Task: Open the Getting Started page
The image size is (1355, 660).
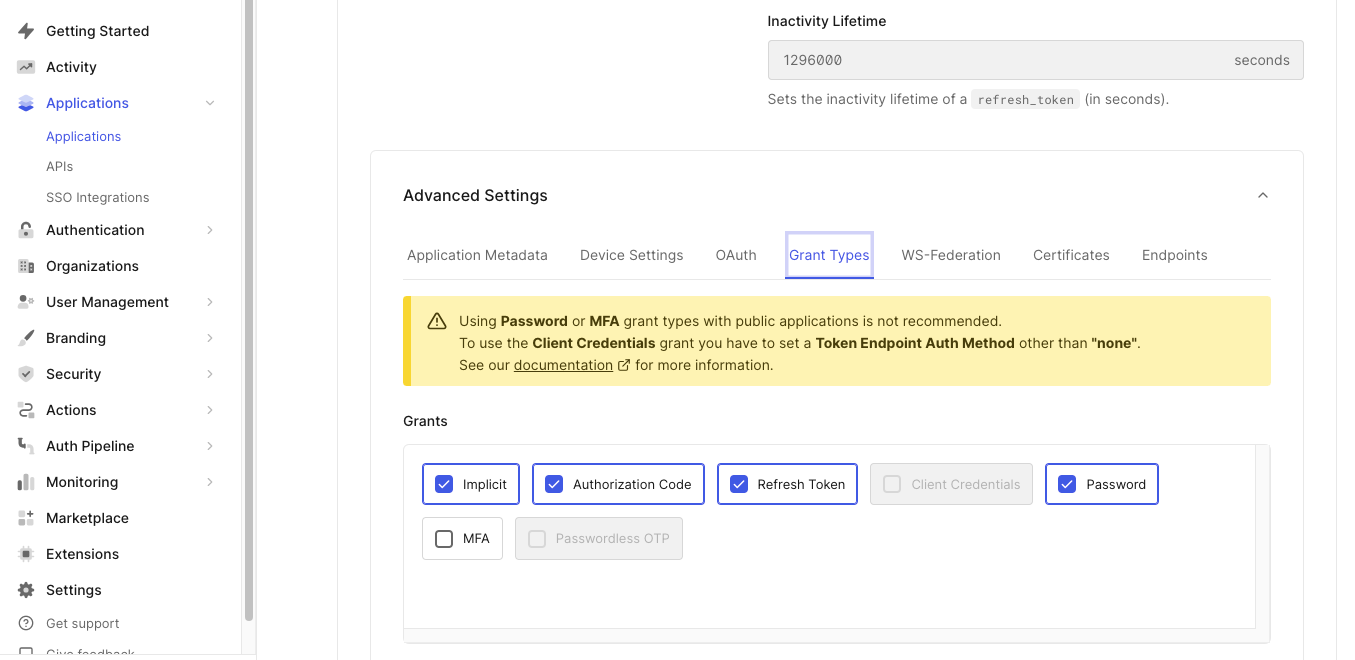Action: pyautogui.click(x=97, y=31)
